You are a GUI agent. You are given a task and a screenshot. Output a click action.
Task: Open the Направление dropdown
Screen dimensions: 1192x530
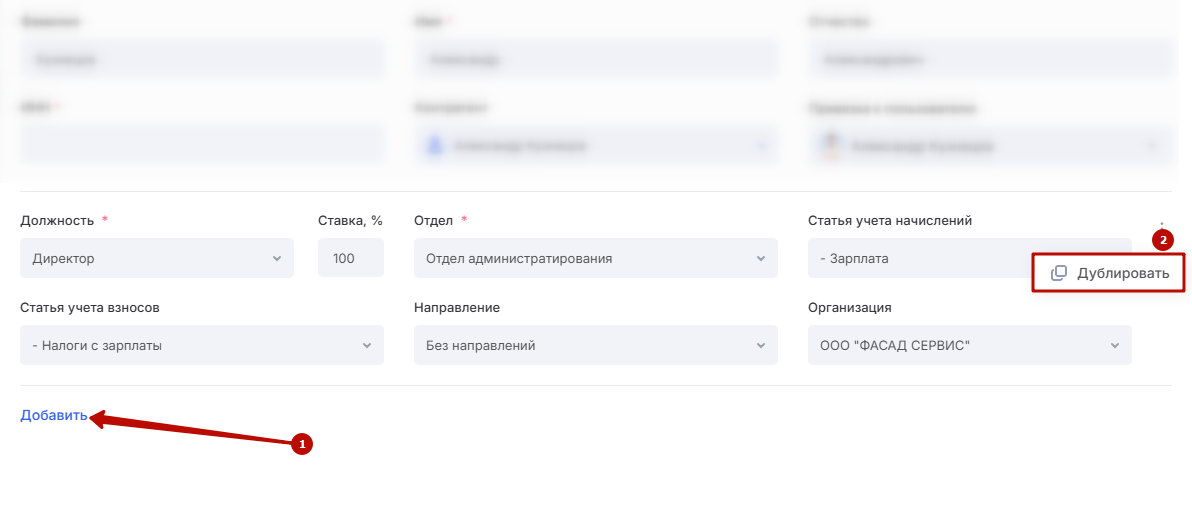click(x=595, y=345)
